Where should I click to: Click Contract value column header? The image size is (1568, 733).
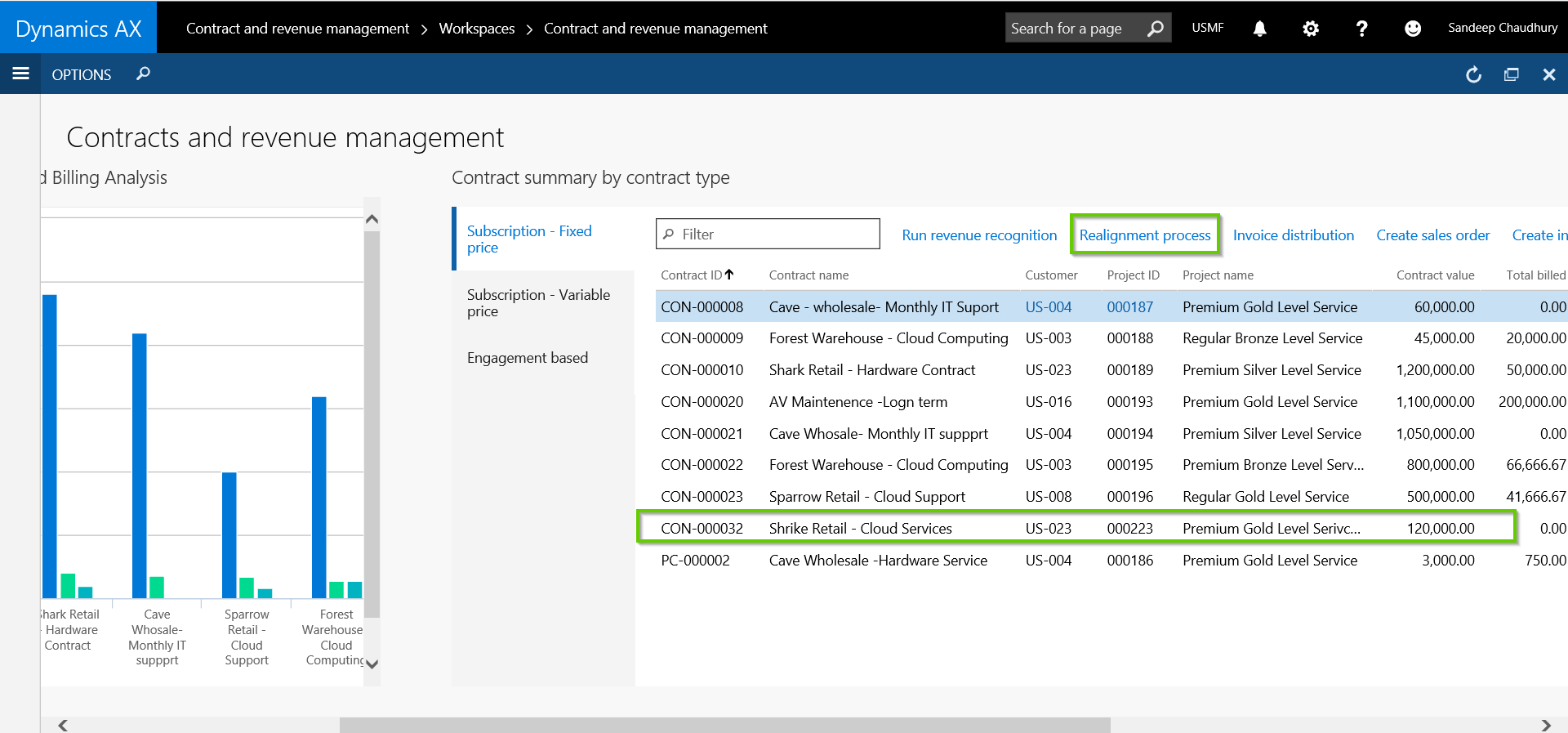[1435, 275]
